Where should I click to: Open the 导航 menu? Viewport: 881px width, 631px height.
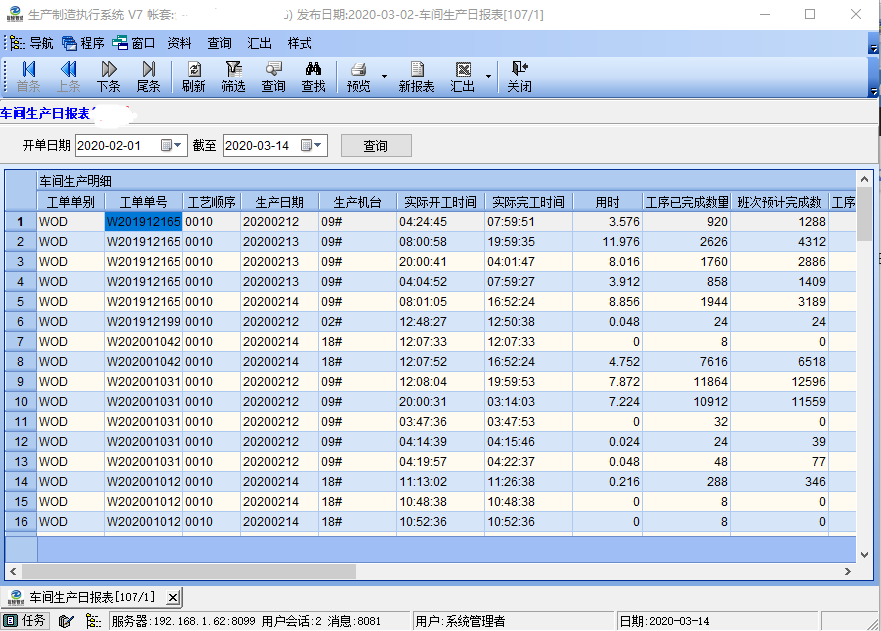tap(33, 43)
